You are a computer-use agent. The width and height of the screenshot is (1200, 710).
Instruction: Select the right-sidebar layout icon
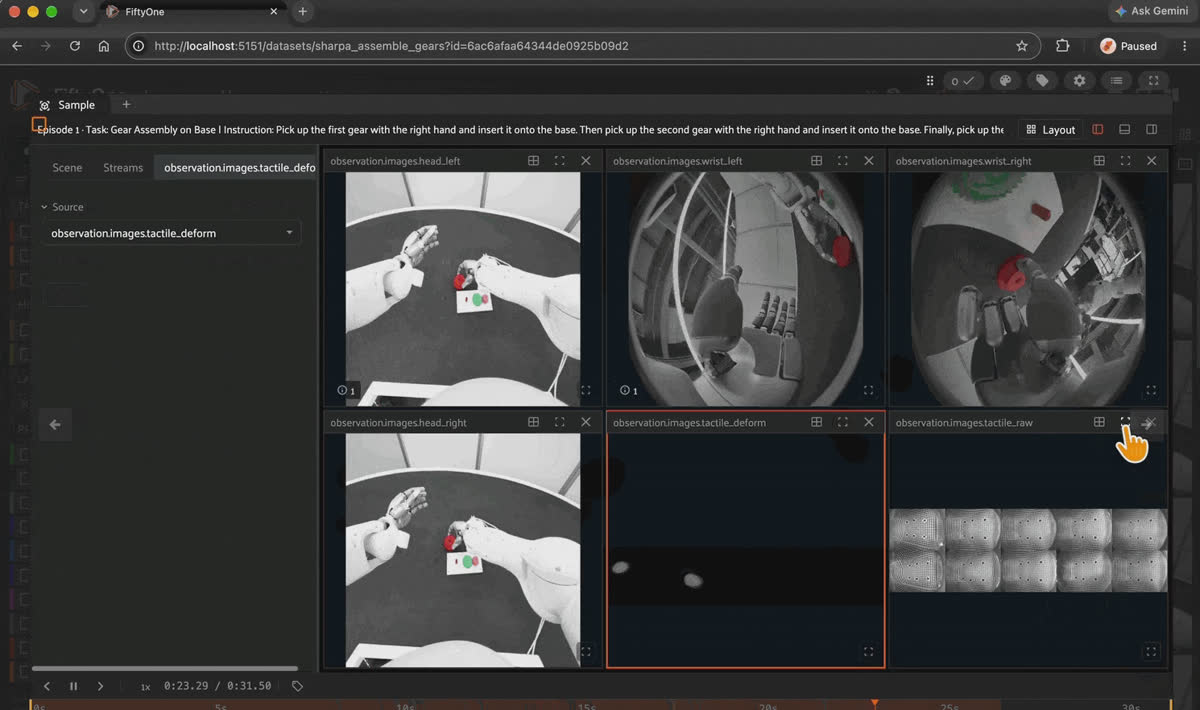(x=1152, y=129)
